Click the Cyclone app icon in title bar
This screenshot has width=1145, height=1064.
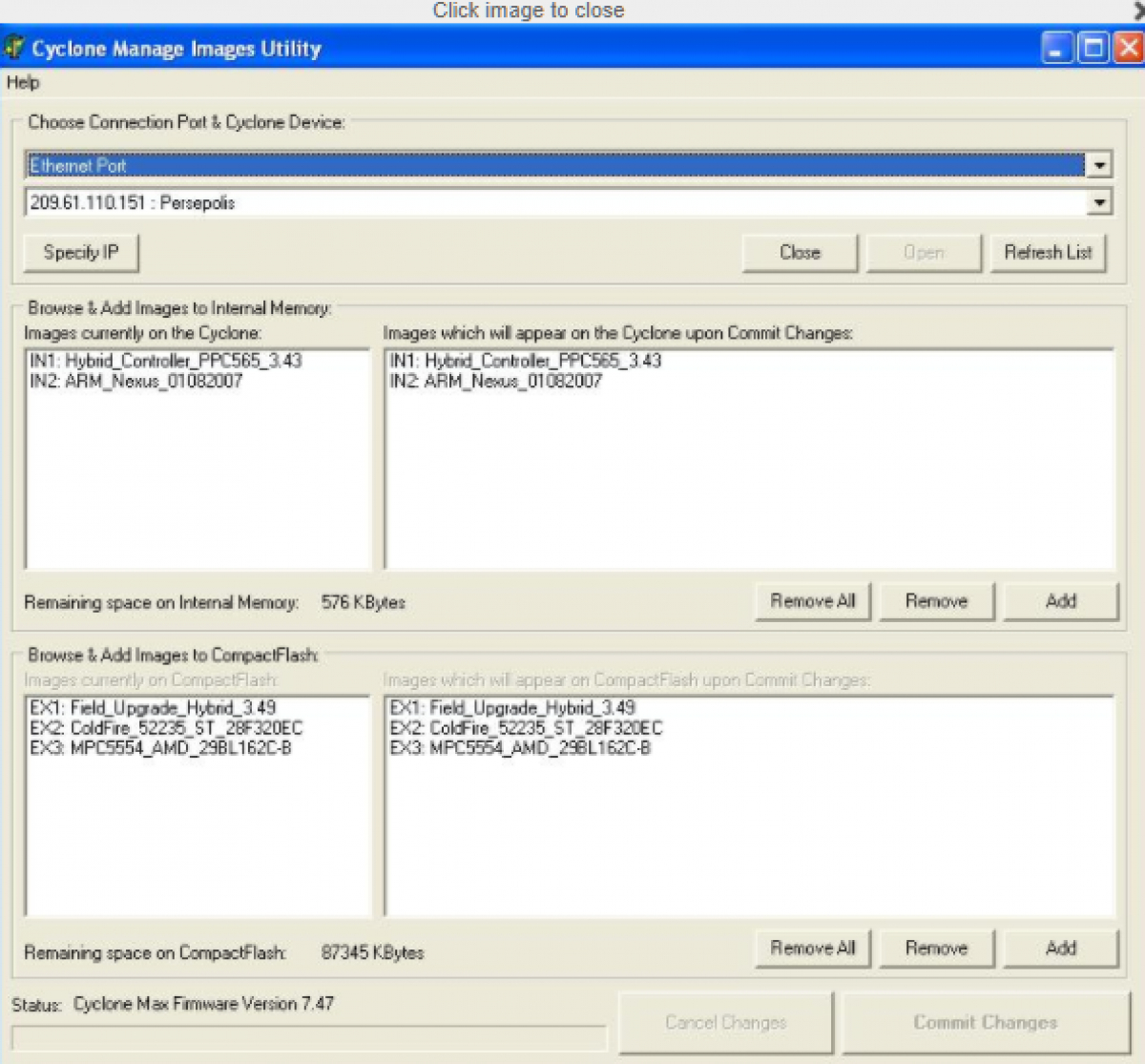(x=13, y=48)
